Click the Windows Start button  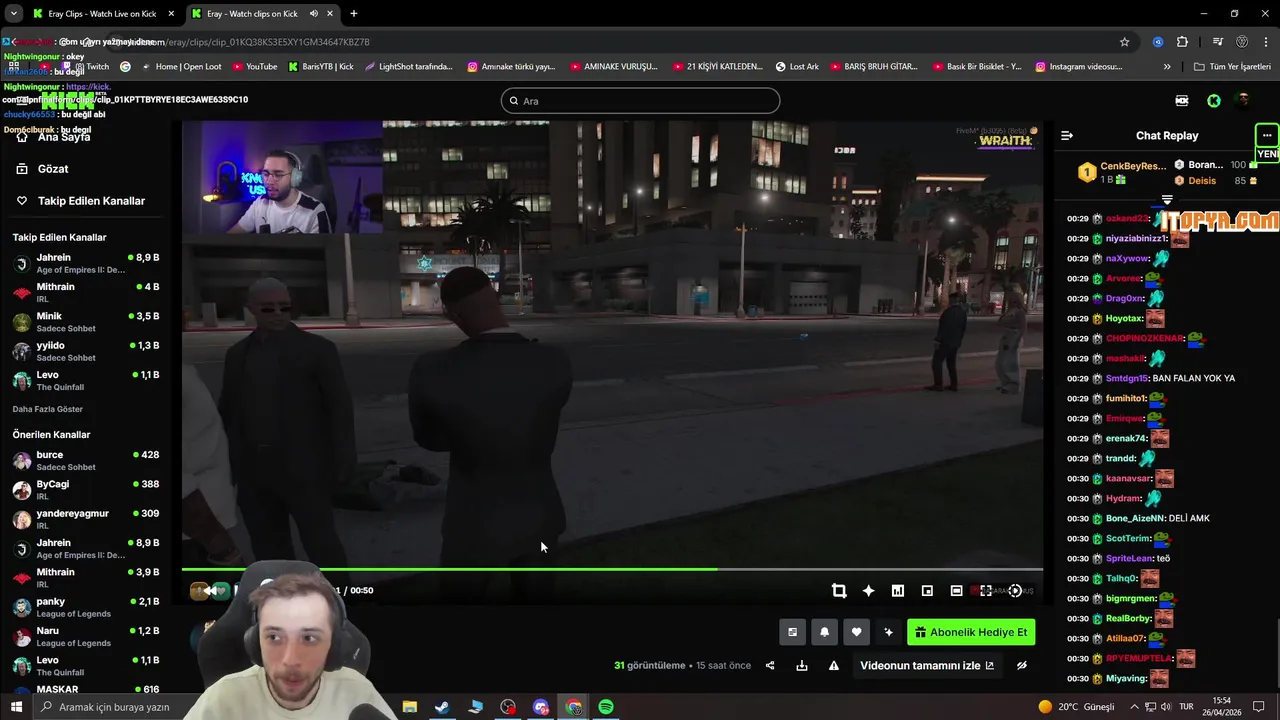click(17, 707)
